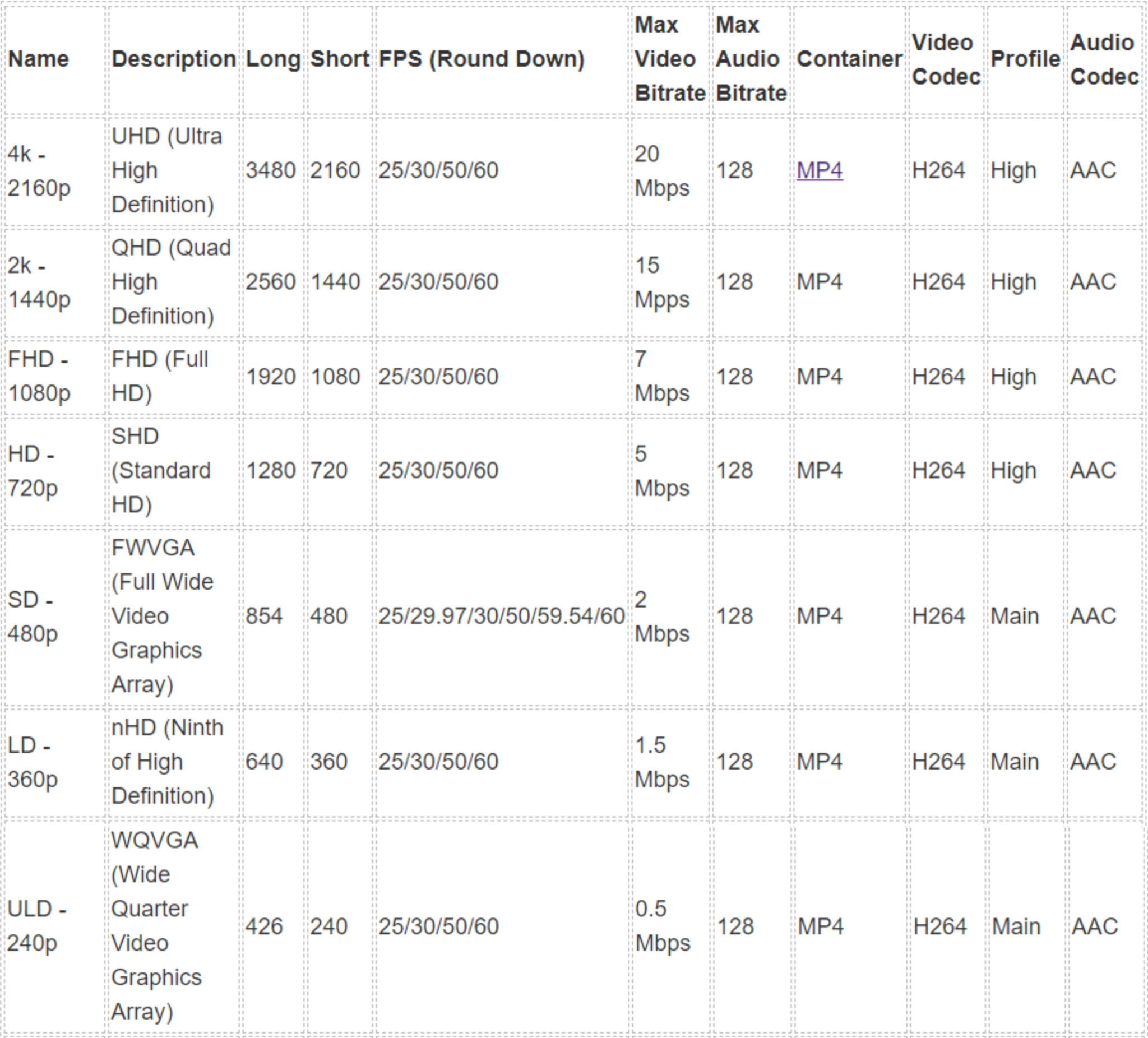
Task: Click the Short value '720'
Action: [x=328, y=470]
